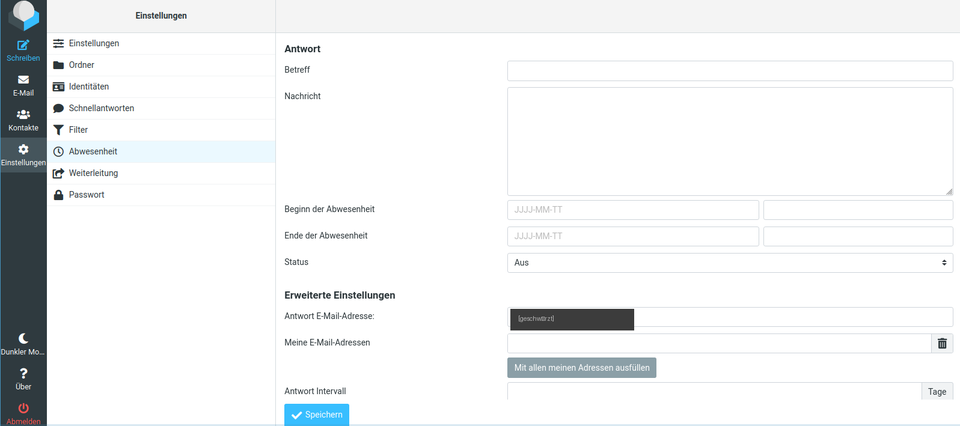
Task: Focus the Antwort Intervall input field
Action: click(x=714, y=392)
